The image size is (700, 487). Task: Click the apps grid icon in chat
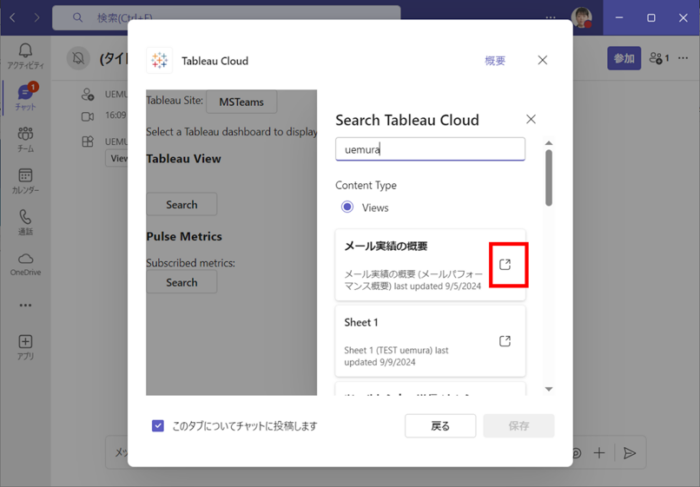[88, 142]
